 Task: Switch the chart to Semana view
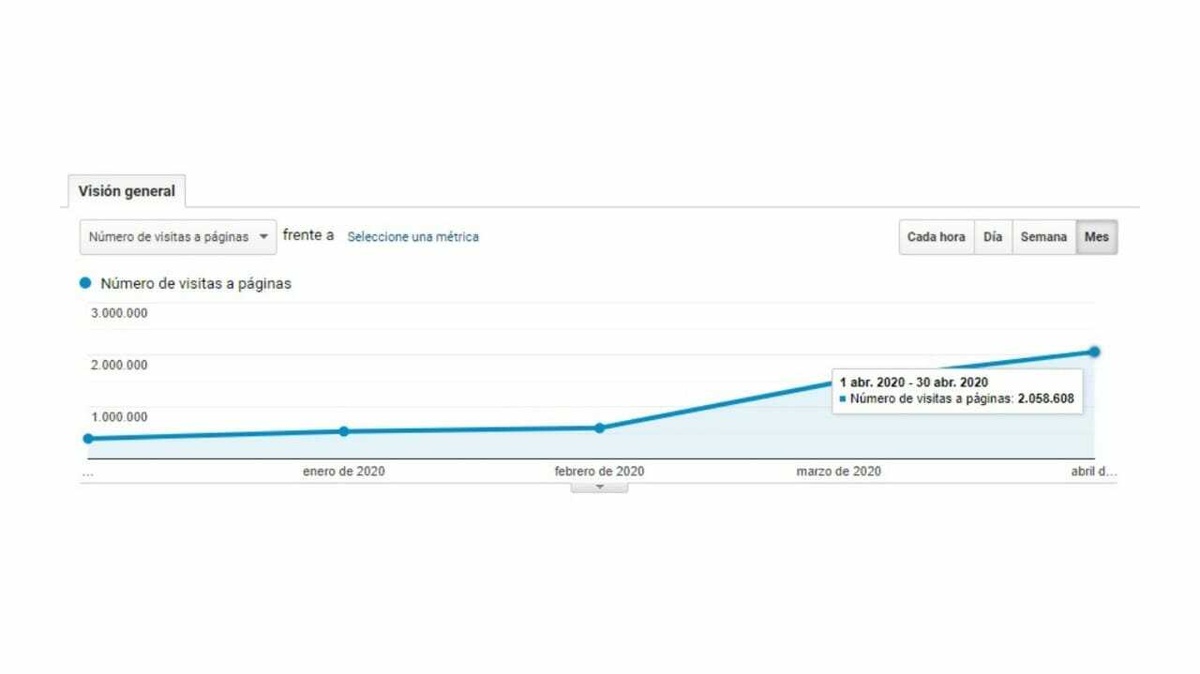pyautogui.click(x=1044, y=237)
